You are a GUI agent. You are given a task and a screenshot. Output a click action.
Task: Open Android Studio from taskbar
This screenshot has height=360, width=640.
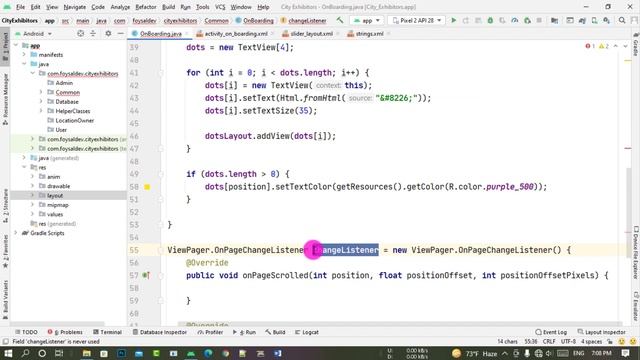coord(191,353)
